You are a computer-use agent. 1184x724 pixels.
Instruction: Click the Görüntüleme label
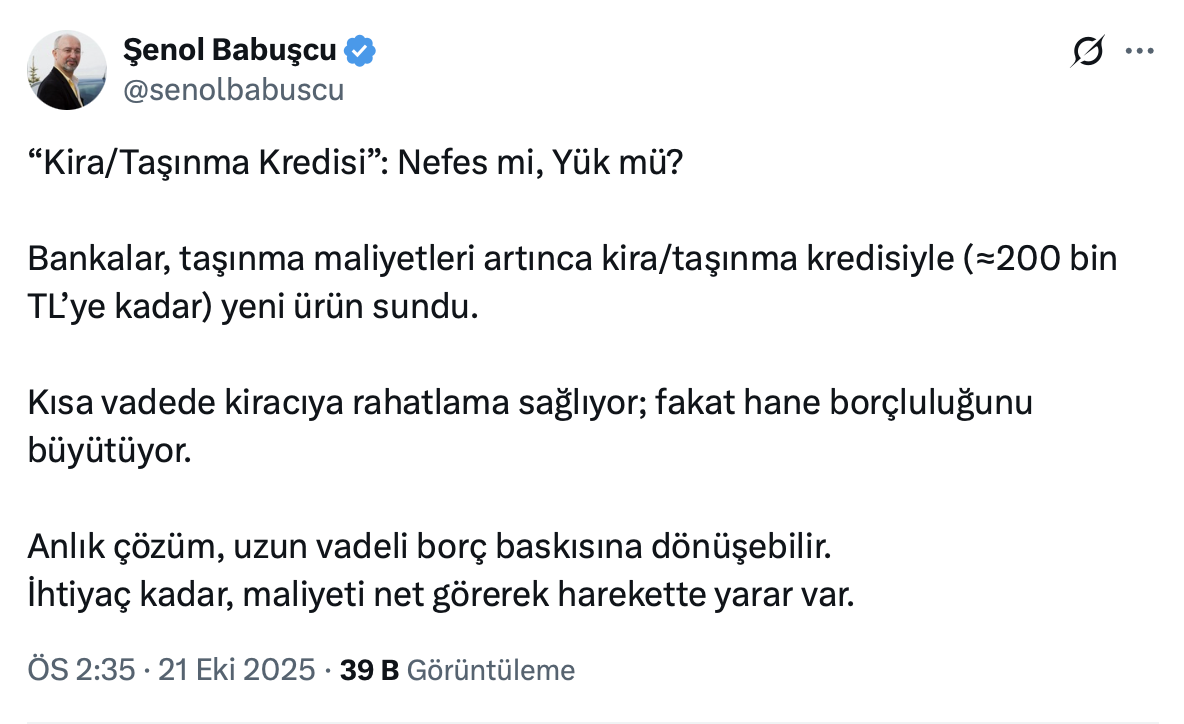pyautogui.click(x=491, y=669)
